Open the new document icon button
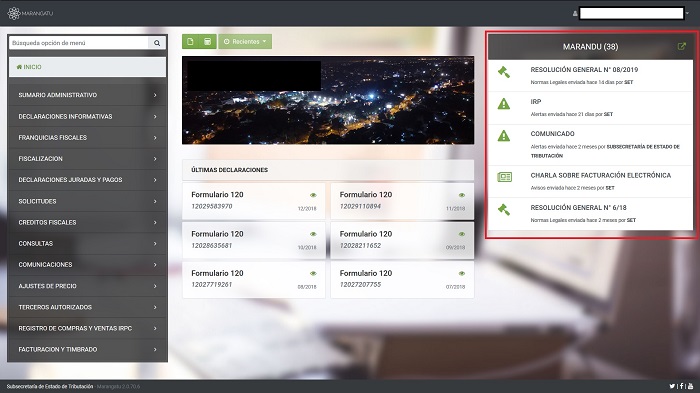 pyautogui.click(x=191, y=42)
